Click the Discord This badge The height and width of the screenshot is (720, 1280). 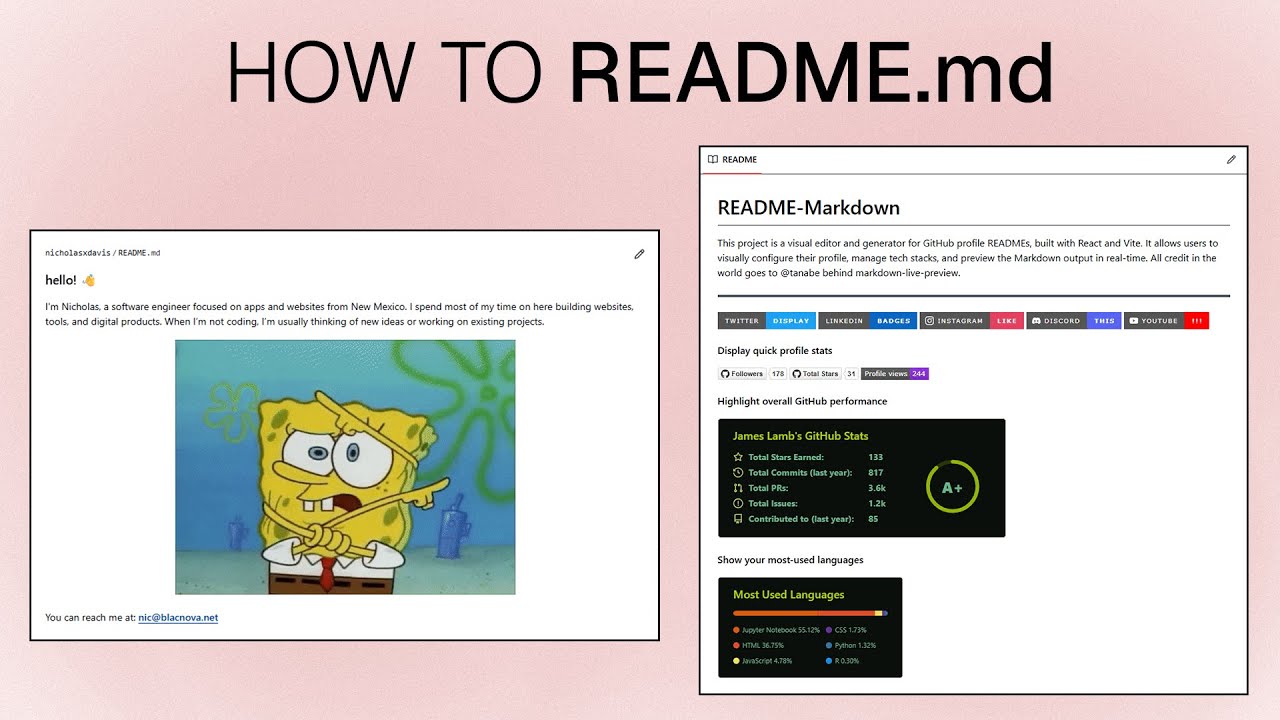click(1074, 321)
